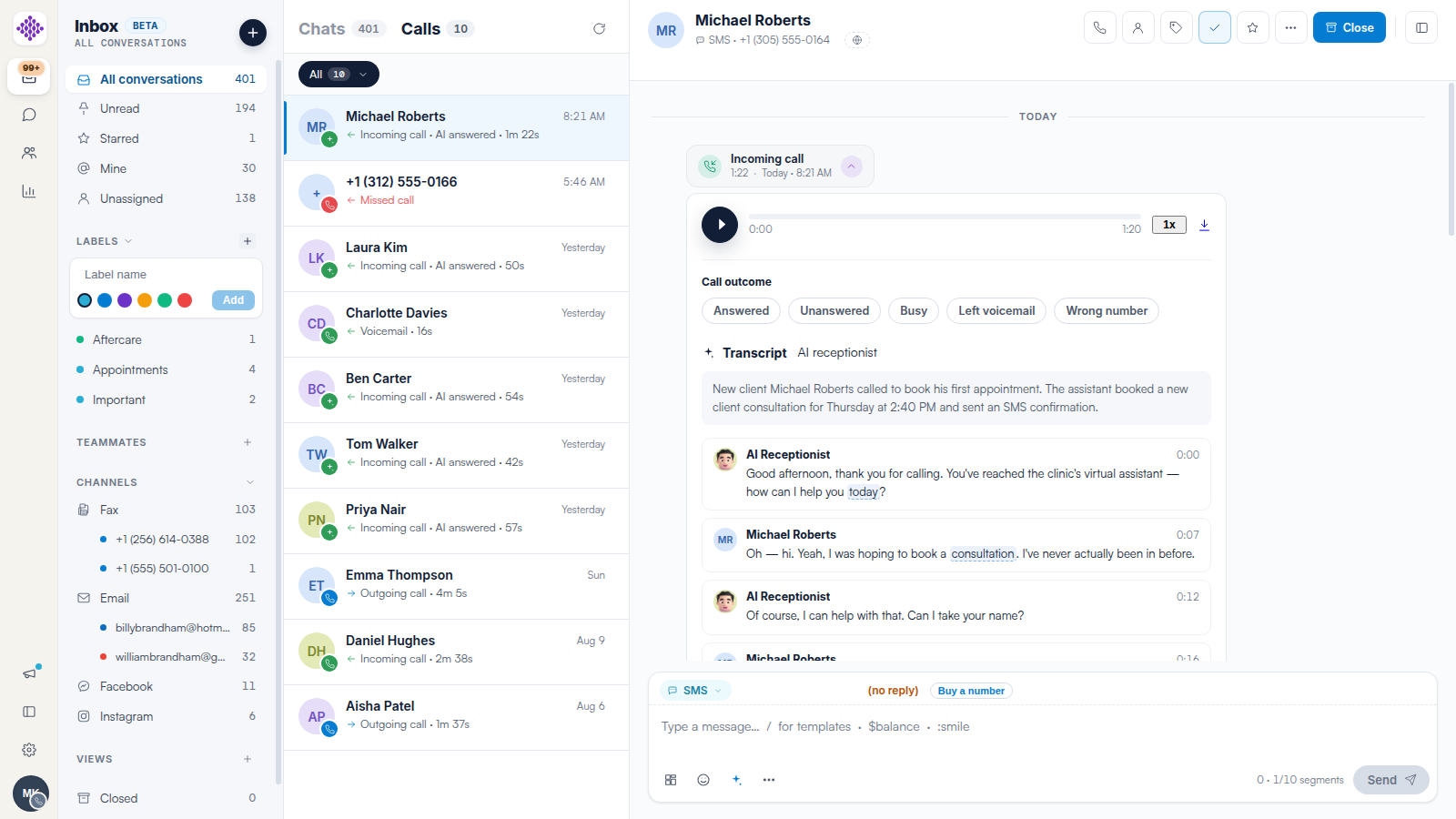
Task: Open the All 10 filter dropdown
Action: coord(339,75)
